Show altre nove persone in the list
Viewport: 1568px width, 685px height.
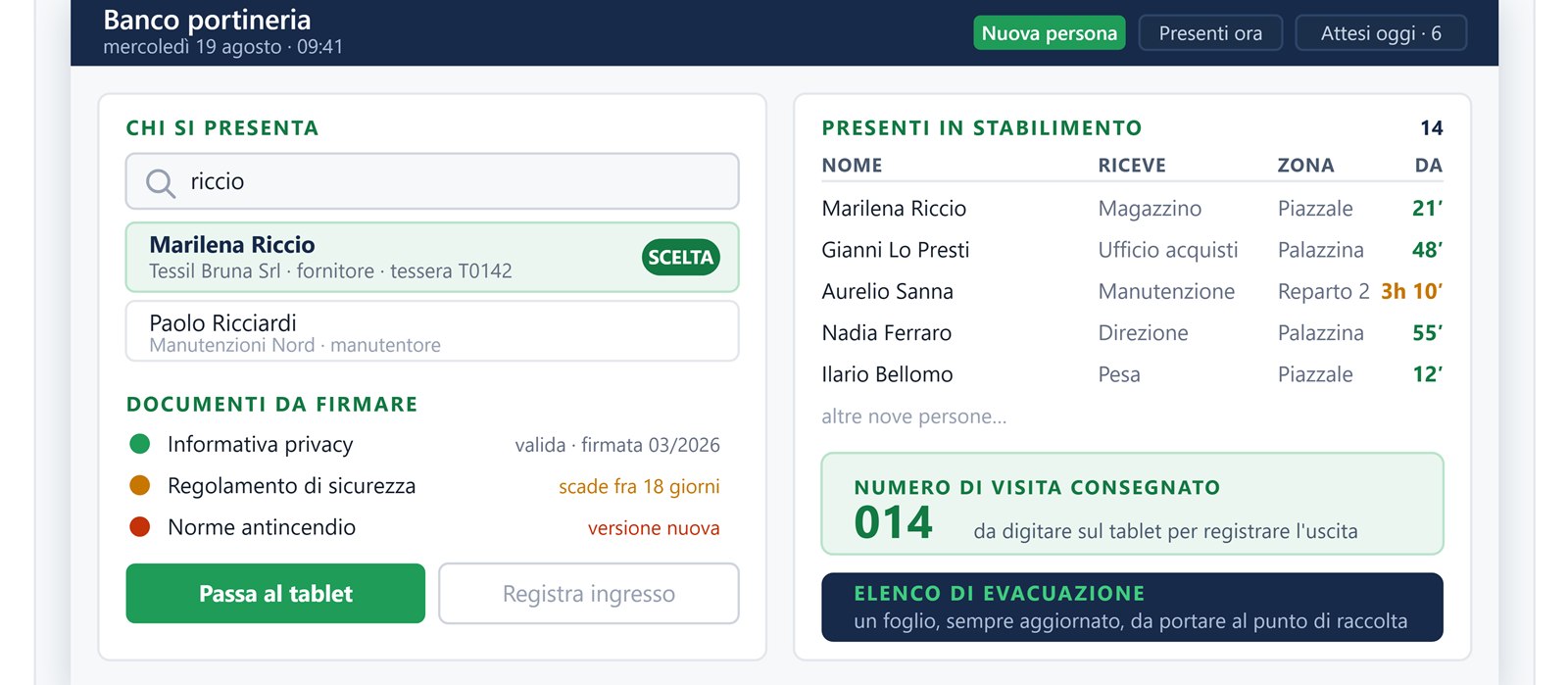pyautogui.click(x=913, y=416)
